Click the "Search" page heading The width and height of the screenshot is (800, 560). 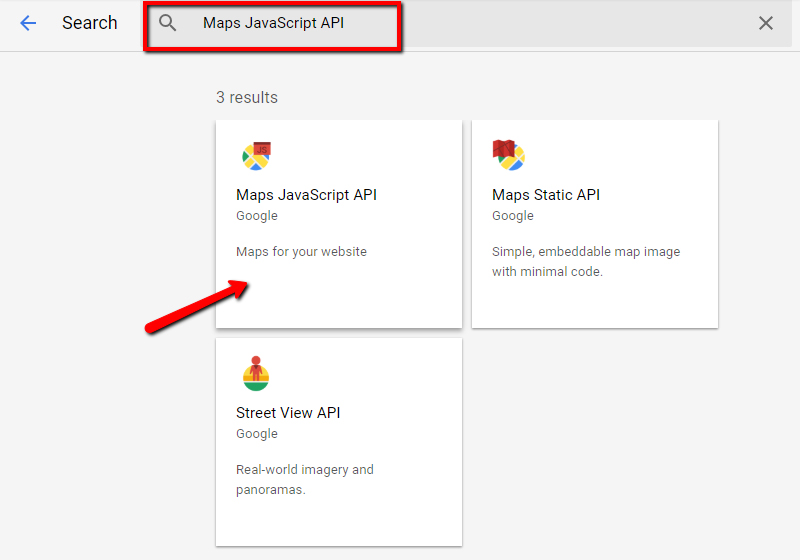coord(90,23)
